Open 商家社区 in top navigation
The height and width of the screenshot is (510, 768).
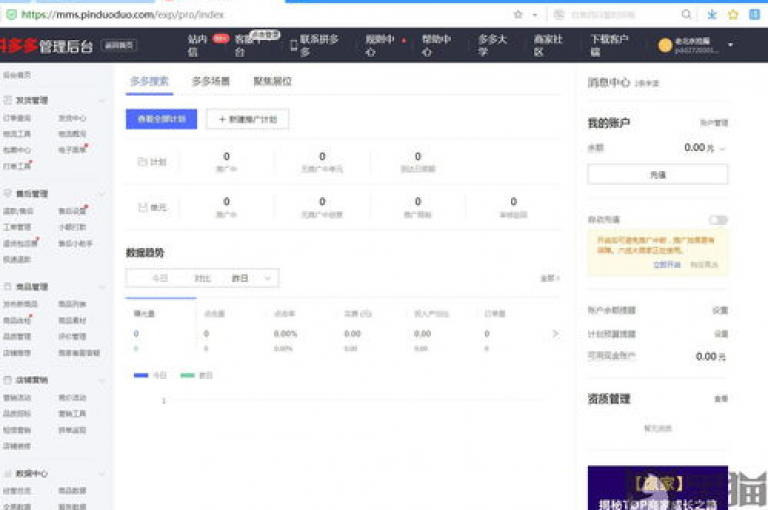(548, 45)
